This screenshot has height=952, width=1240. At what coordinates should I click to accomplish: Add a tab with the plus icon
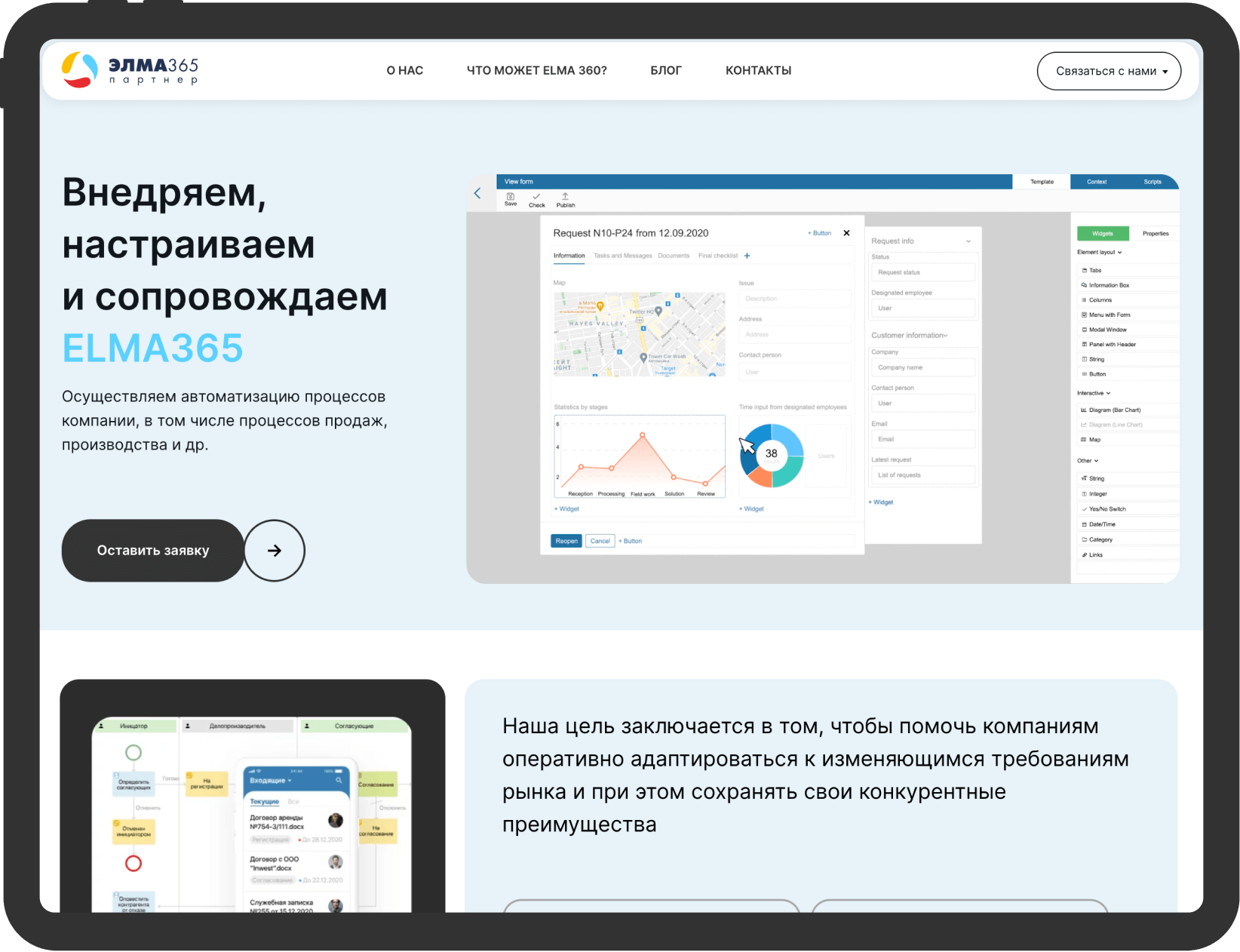click(747, 256)
